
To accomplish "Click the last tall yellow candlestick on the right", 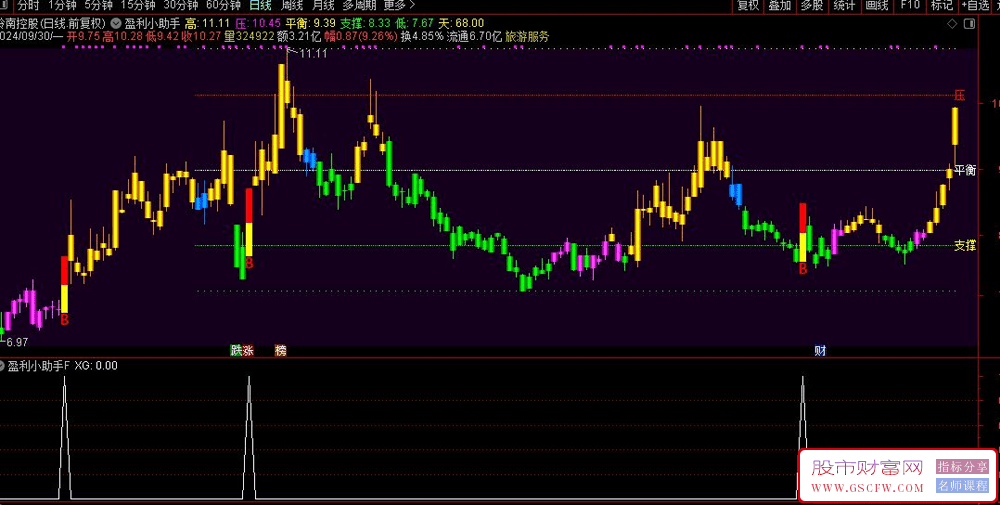I will coord(955,126).
